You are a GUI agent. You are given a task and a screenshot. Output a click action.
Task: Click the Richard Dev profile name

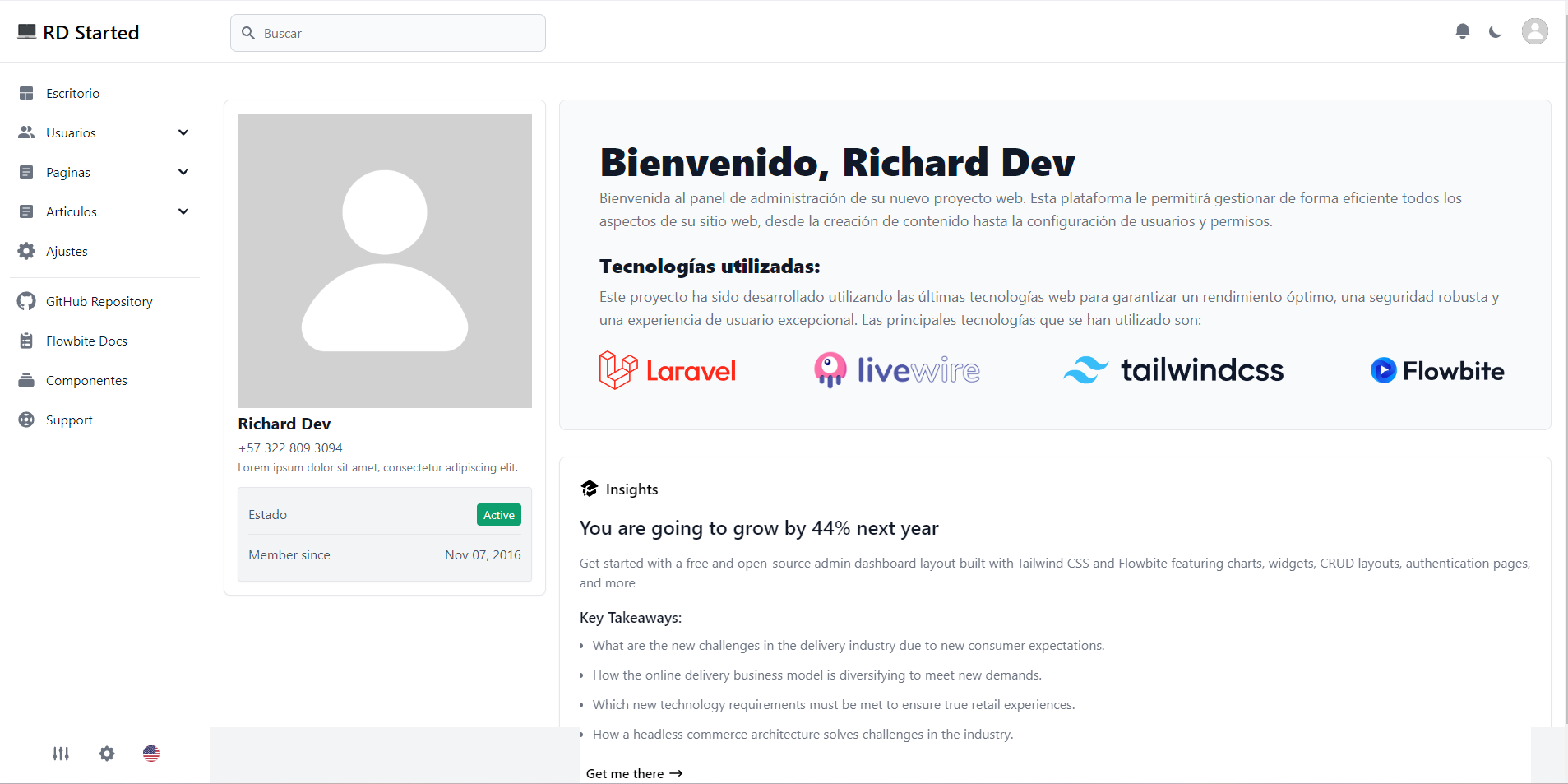coord(284,424)
